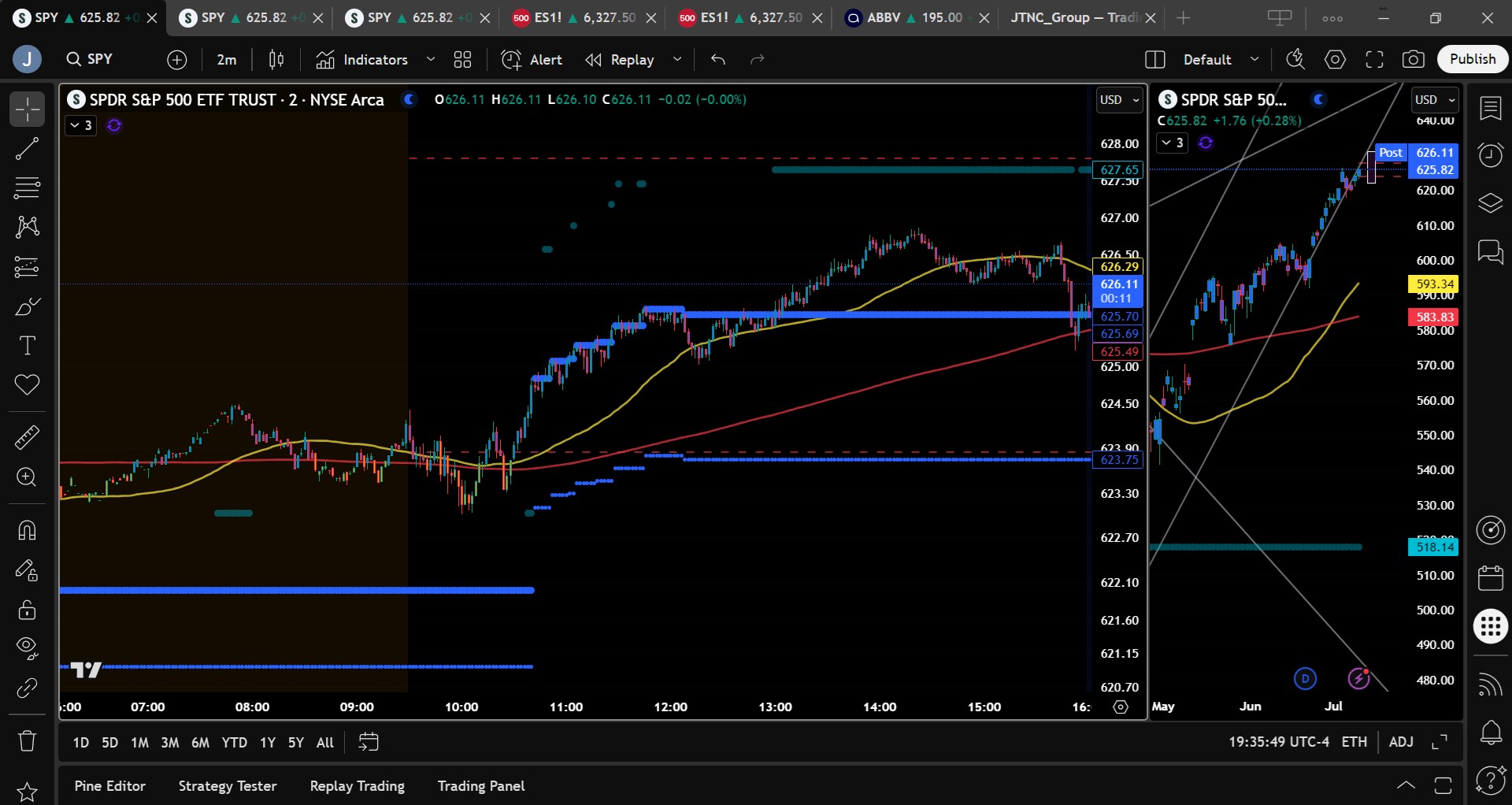Screen dimensions: 1512x805
Task: Toggle the ETH extended hours session
Action: tap(1354, 742)
